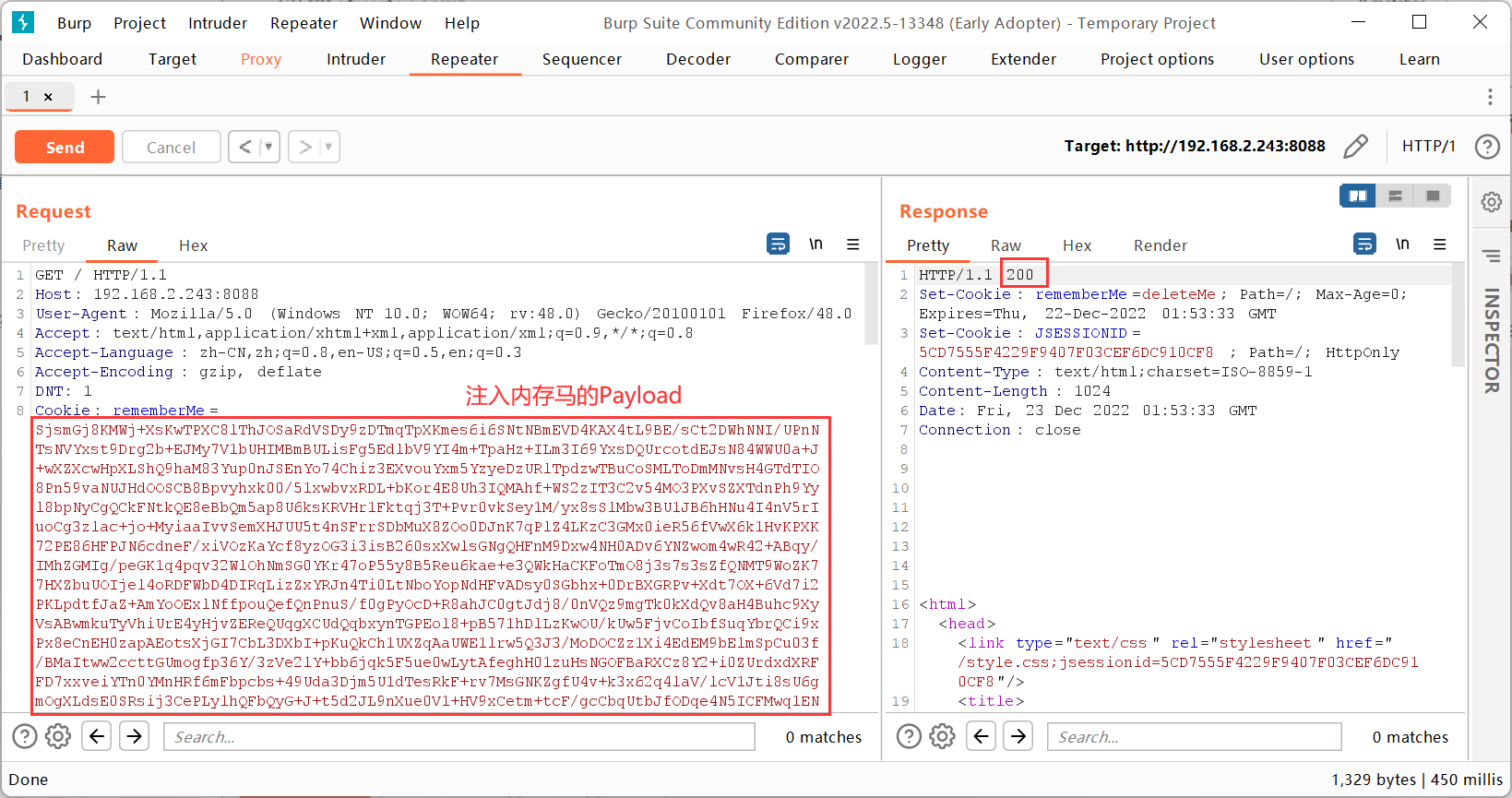Select side-by-side layout view

pos(1357,196)
